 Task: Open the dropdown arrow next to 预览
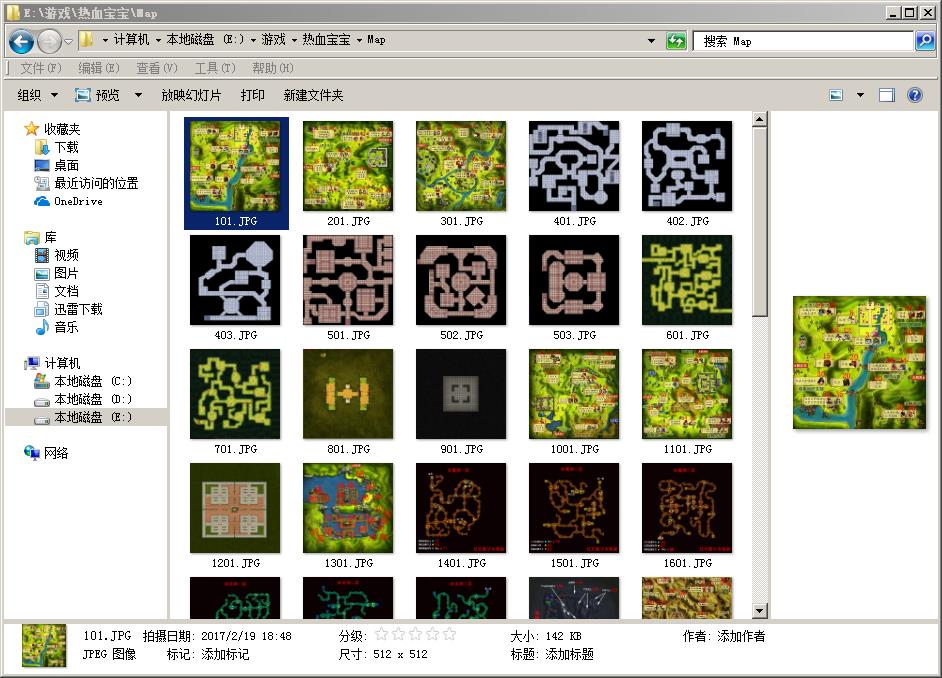point(138,95)
